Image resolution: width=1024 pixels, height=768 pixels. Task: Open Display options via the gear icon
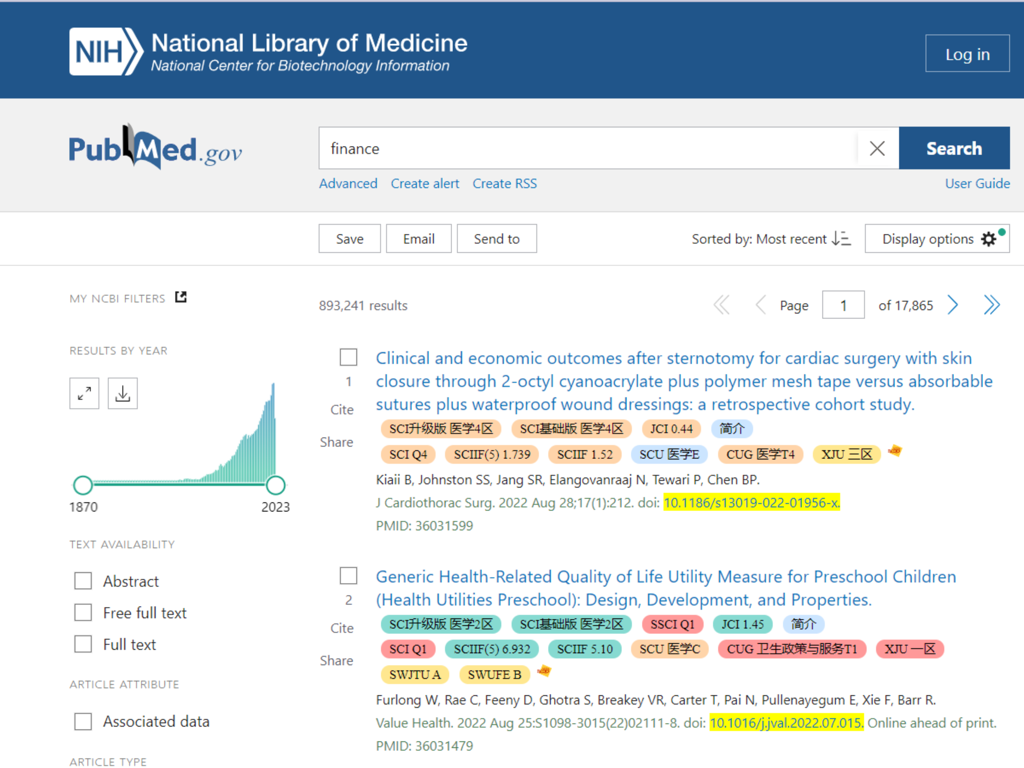[x=988, y=238]
